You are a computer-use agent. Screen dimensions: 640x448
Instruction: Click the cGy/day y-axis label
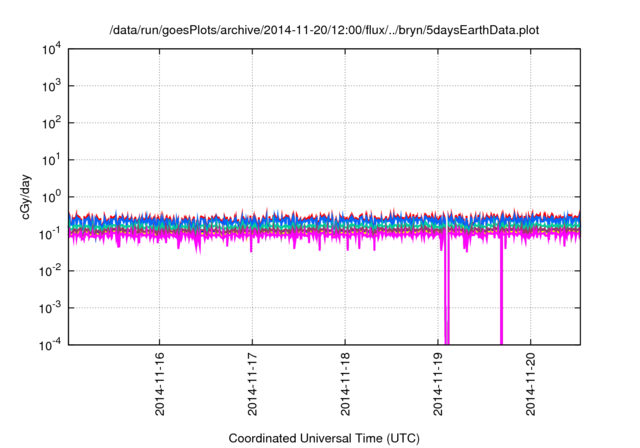(x=25, y=197)
